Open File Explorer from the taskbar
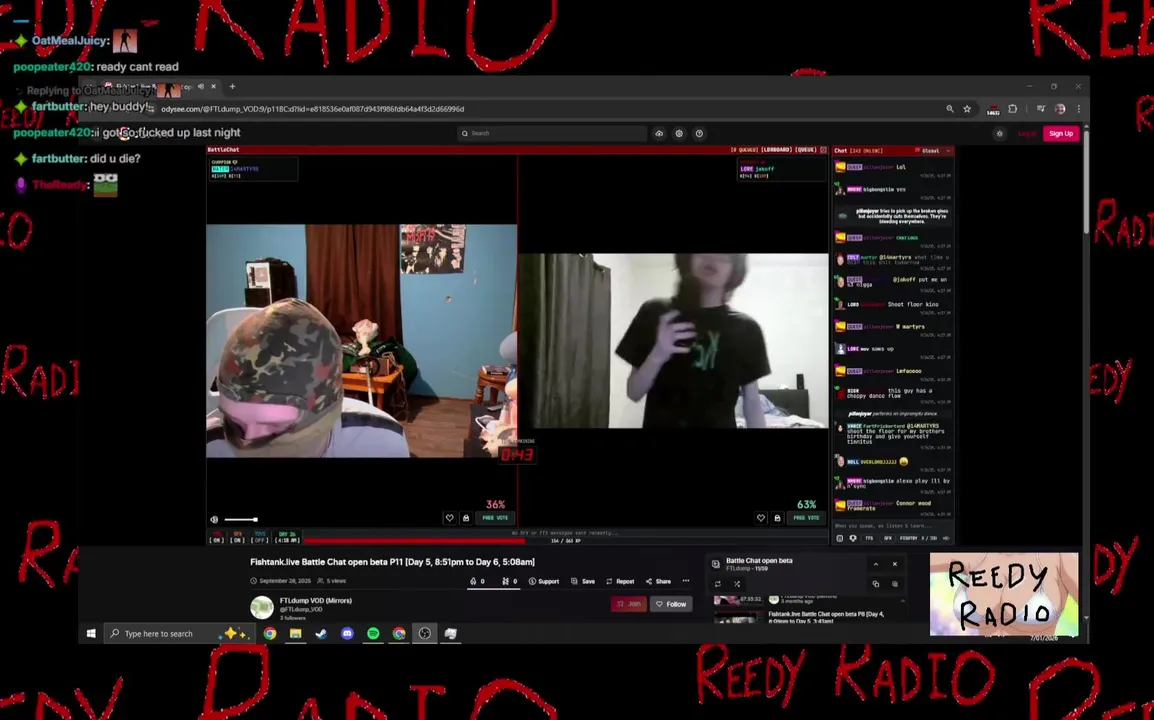Viewport: 1154px width, 720px height. (x=295, y=633)
